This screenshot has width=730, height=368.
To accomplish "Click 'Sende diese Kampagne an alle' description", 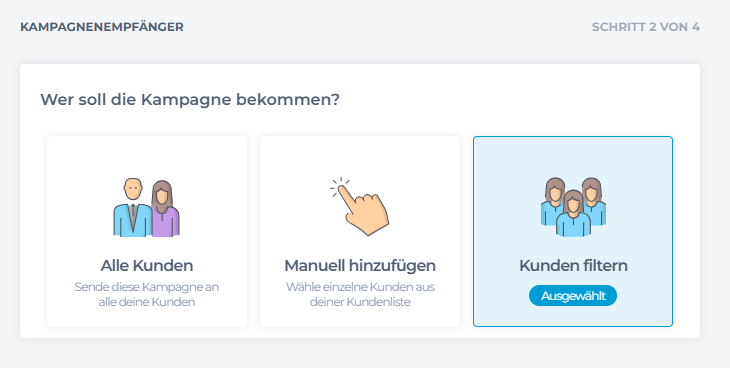I will 147,294.
